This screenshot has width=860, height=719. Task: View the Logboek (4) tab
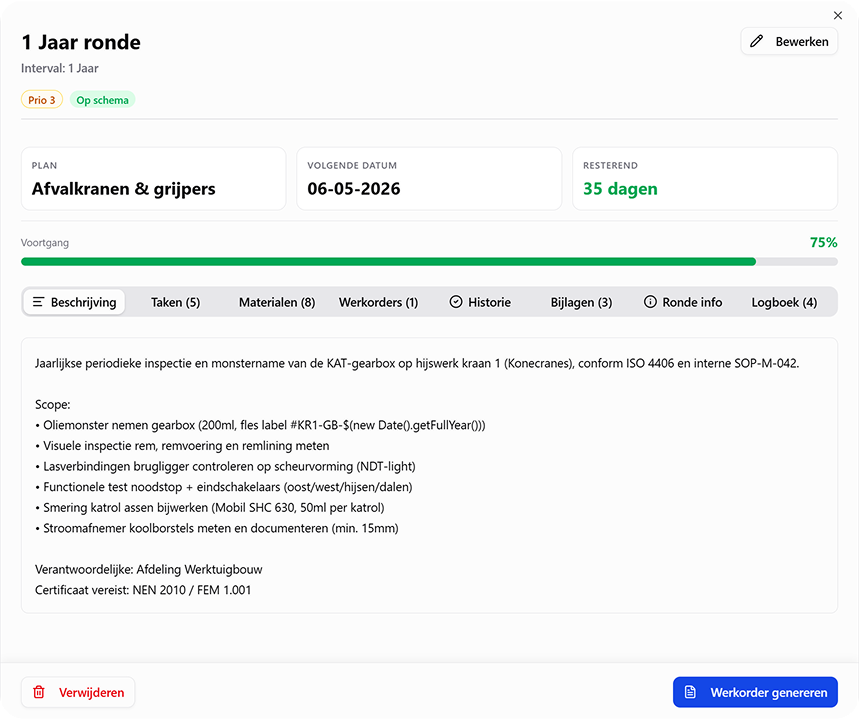click(x=784, y=302)
